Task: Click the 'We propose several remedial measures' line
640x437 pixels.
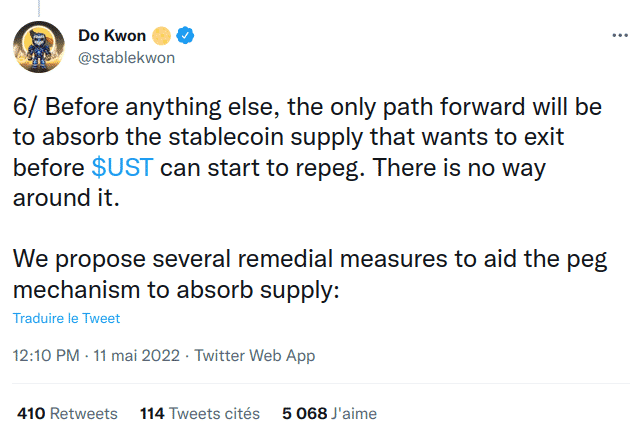Action: coord(310,260)
